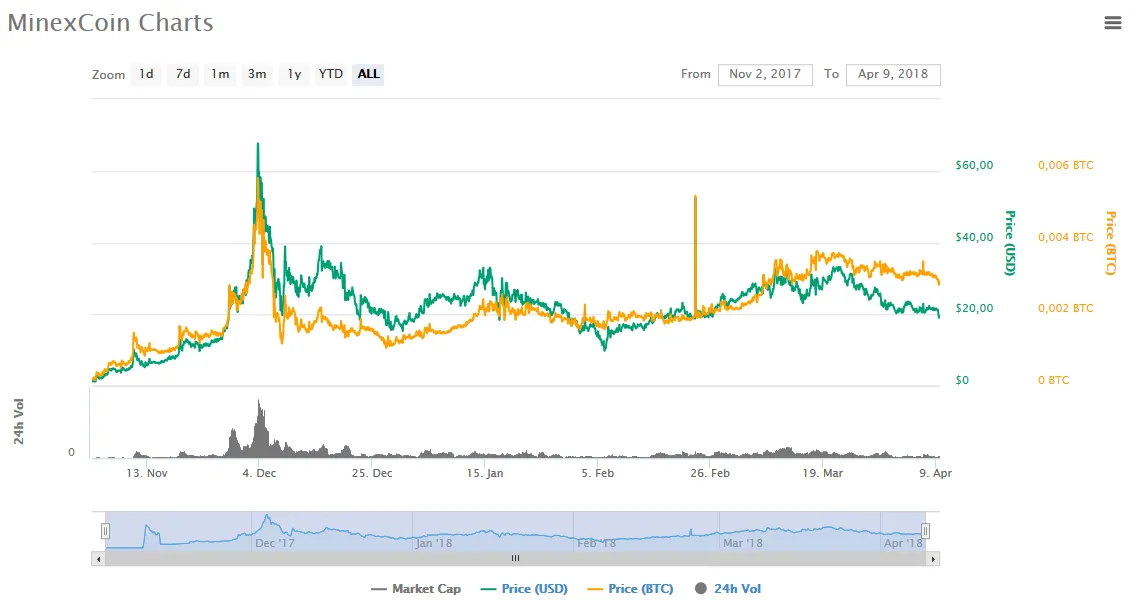1136x605 pixels.
Task: Click the 0,004 BTC axis label
Action: 1066,237
